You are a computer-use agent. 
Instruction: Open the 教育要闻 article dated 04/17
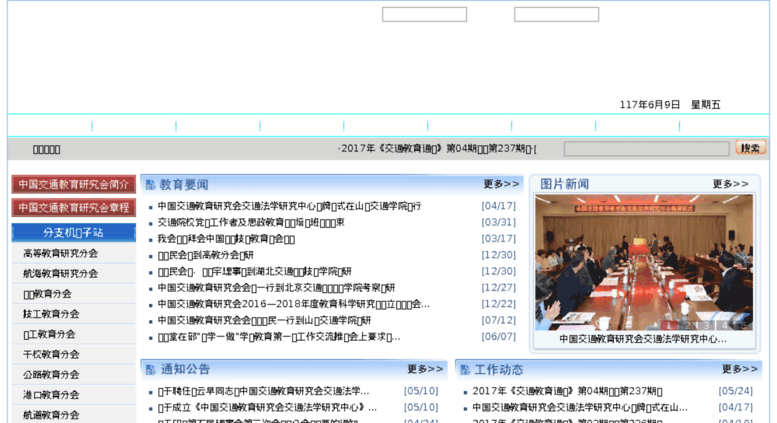(x=289, y=206)
